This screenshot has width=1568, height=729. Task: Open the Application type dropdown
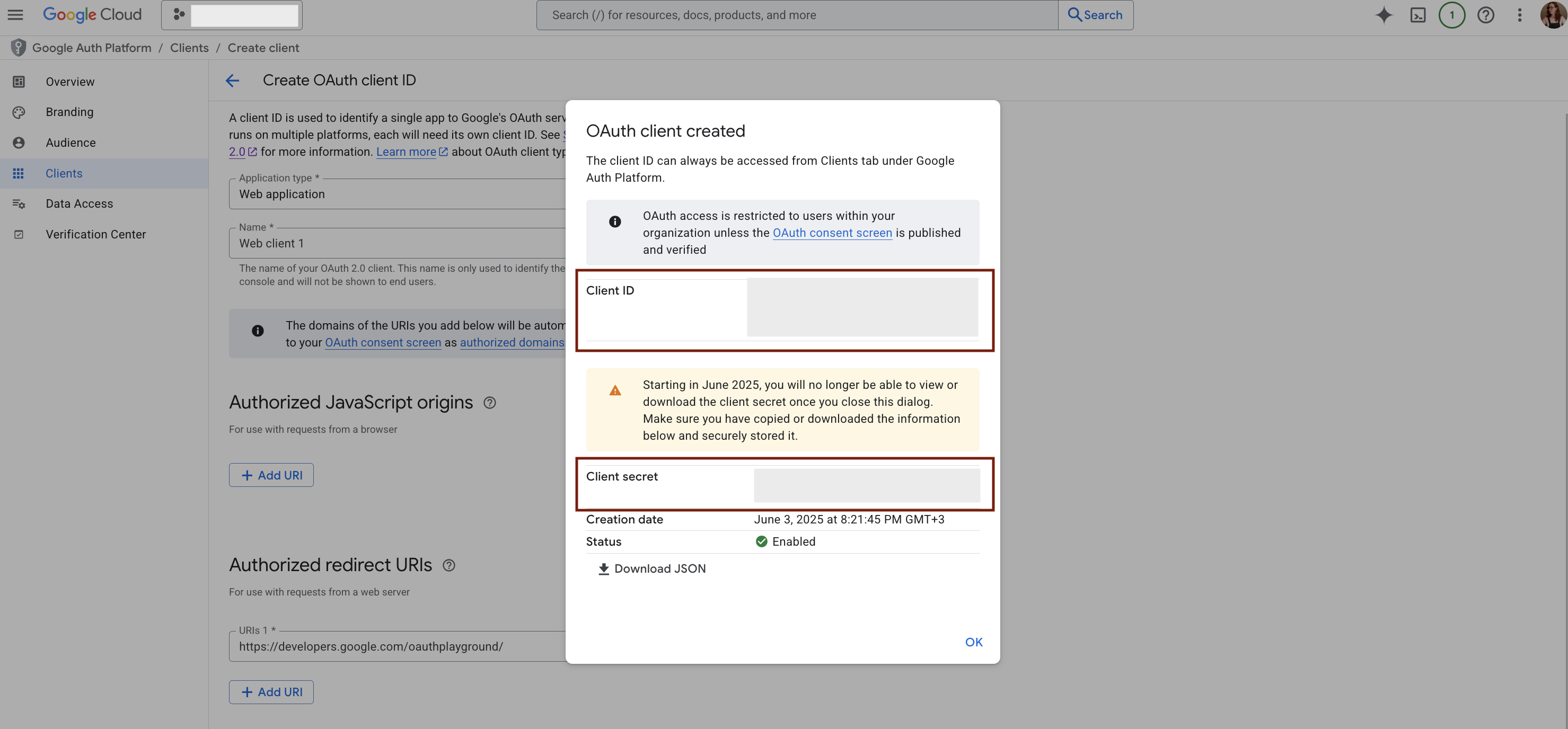click(x=395, y=193)
